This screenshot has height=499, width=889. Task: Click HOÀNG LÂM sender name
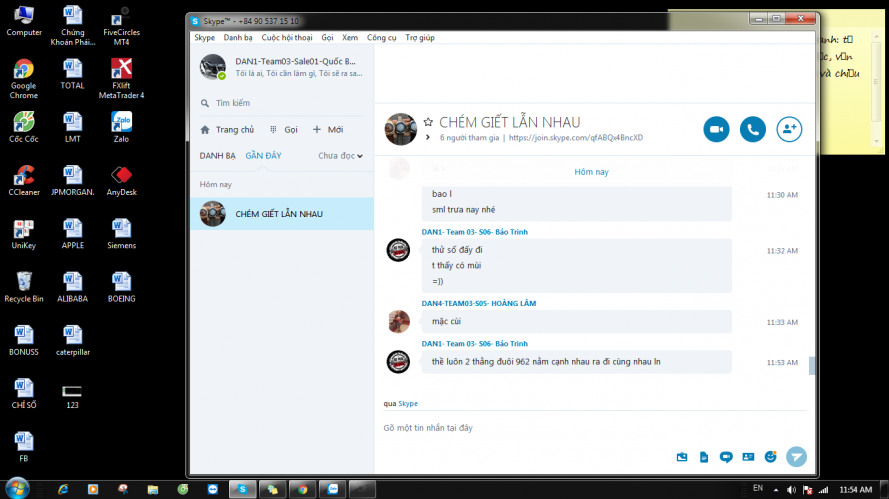coord(479,303)
